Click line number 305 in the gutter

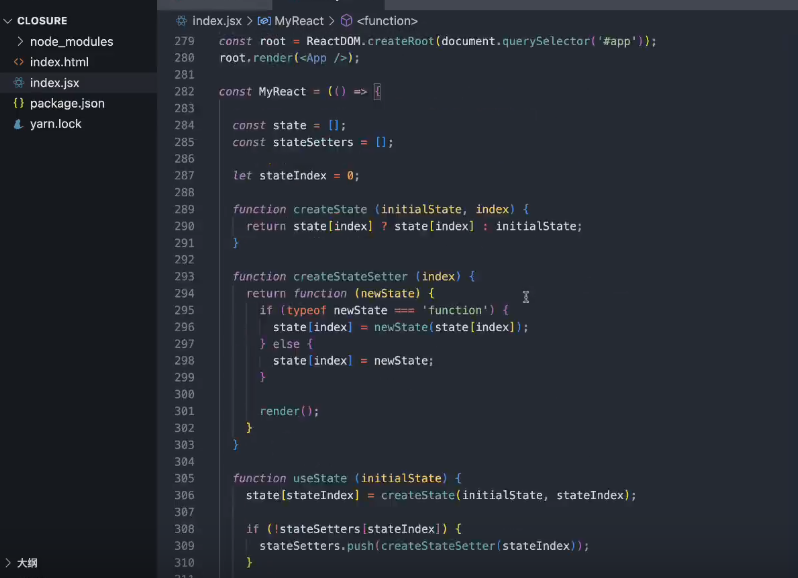click(184, 478)
